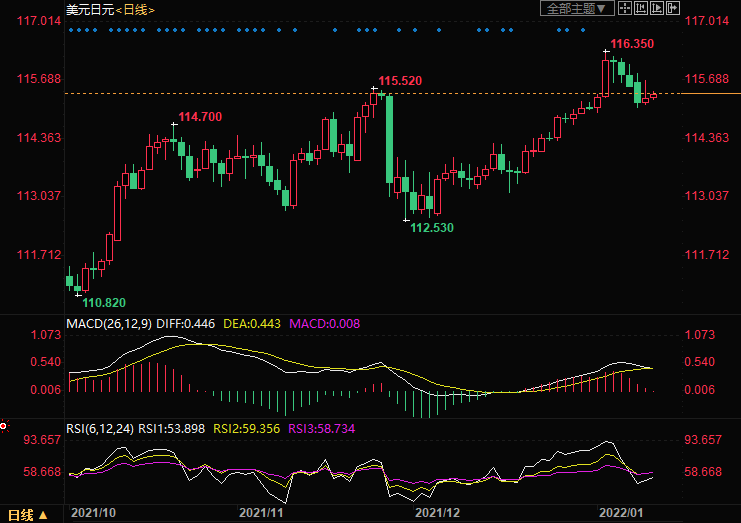
Task: Click the crosshair cursor icon
Action: [x=624, y=8]
